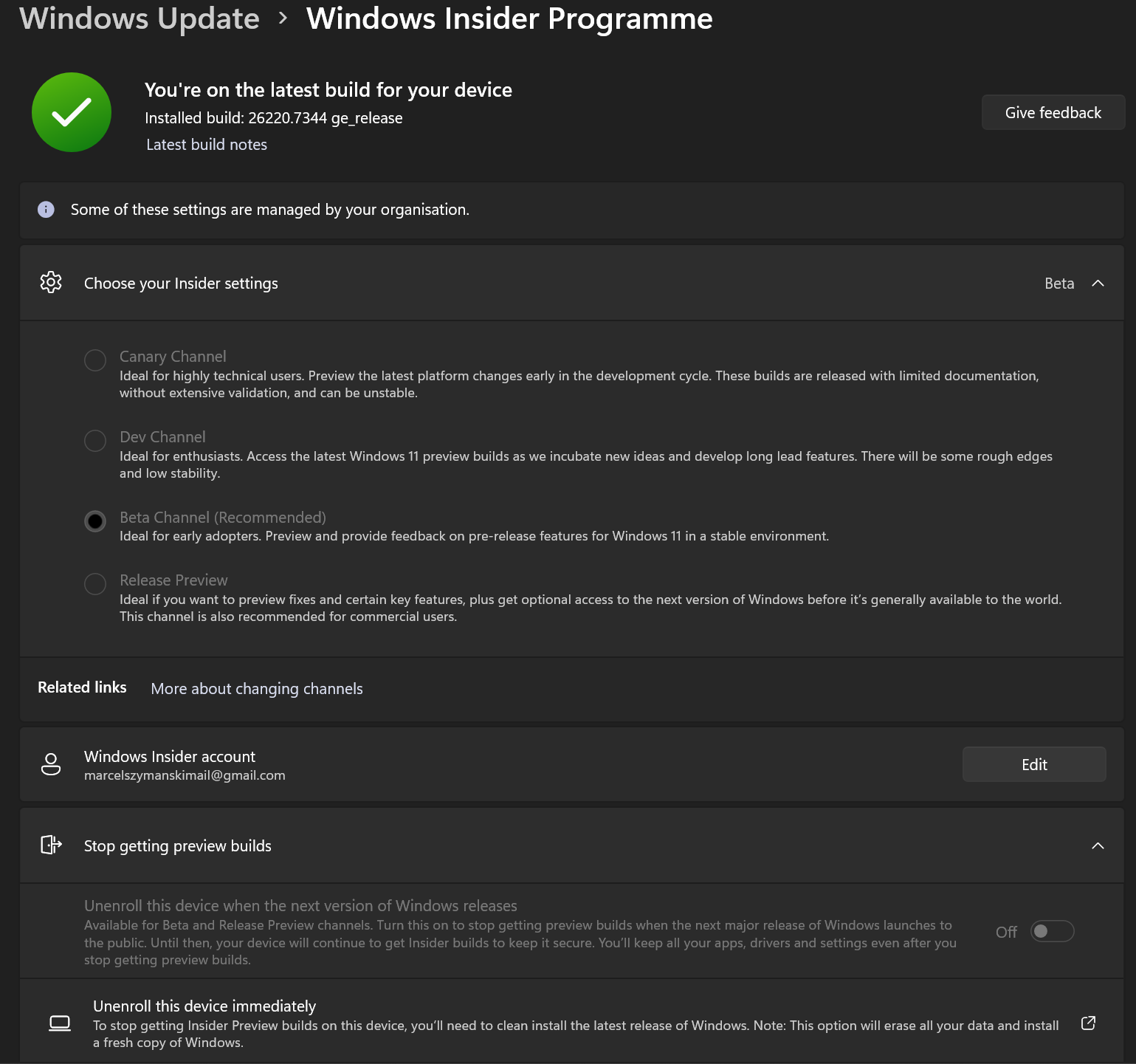Click the marcelszymanskimail@gmail.com account email
Screen dimensions: 1136x1064
[x=185, y=775]
